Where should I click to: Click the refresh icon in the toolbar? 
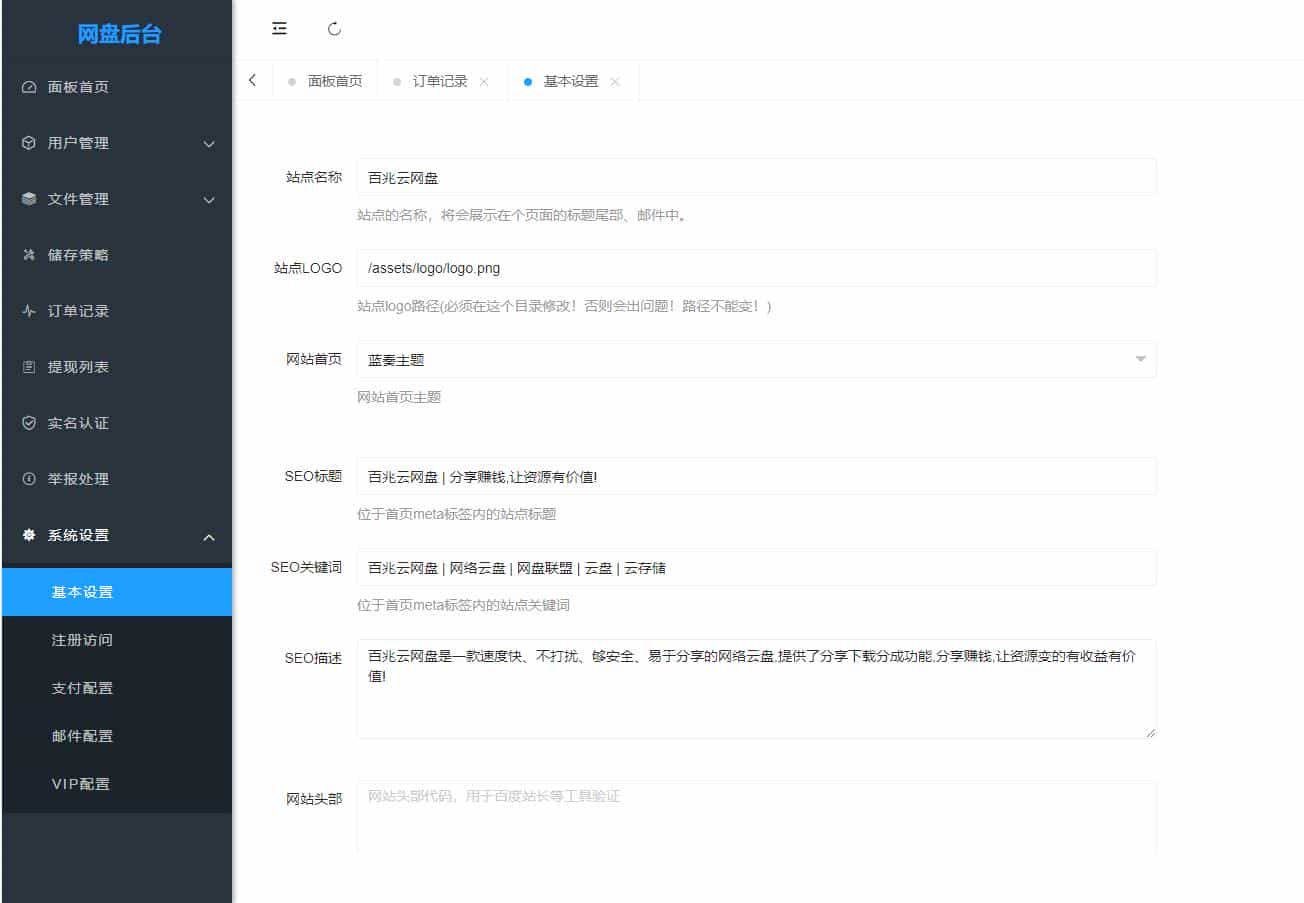tap(334, 28)
